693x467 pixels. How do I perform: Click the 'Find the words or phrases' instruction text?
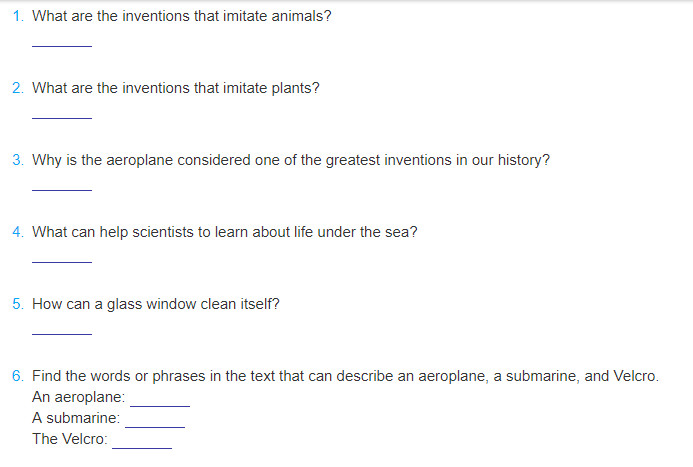[x=345, y=376]
